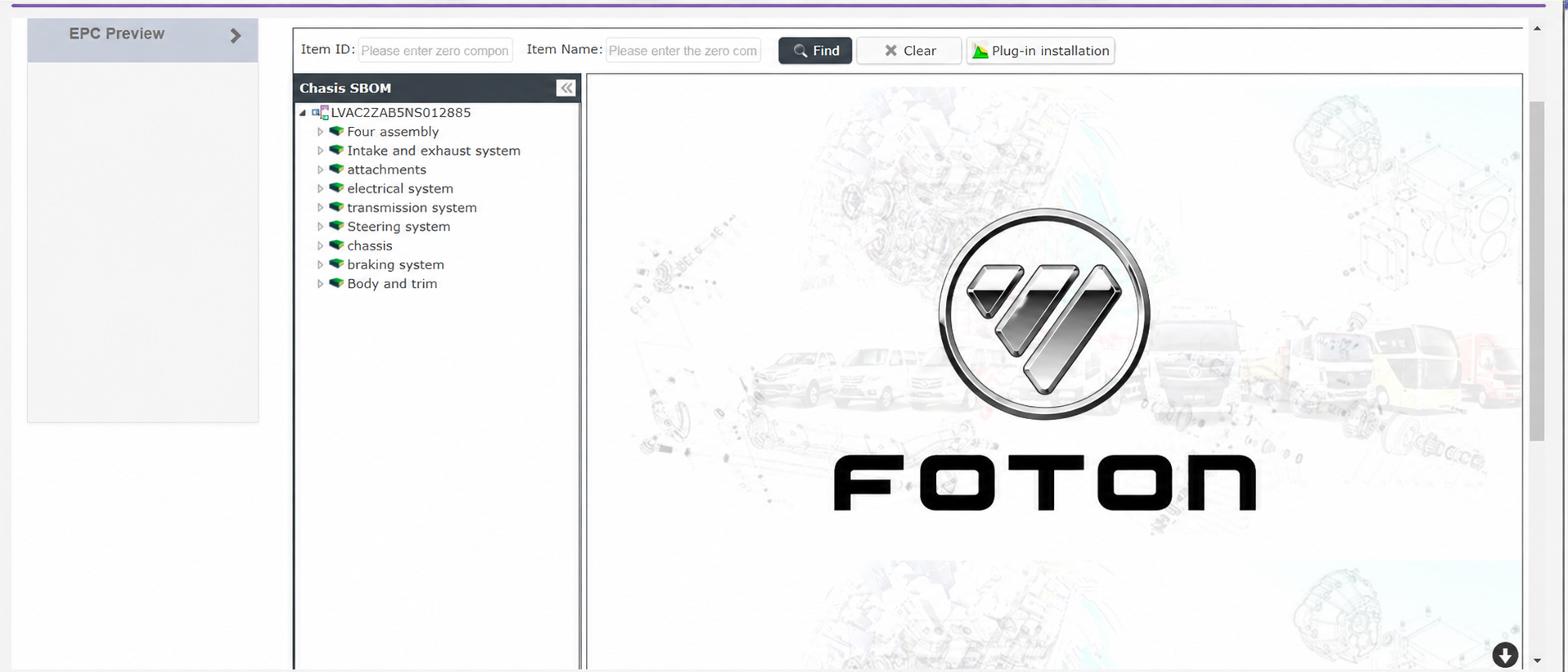Expand the transmission system node arrow
Image resolution: width=1568 pixels, height=672 pixels.
[320, 208]
